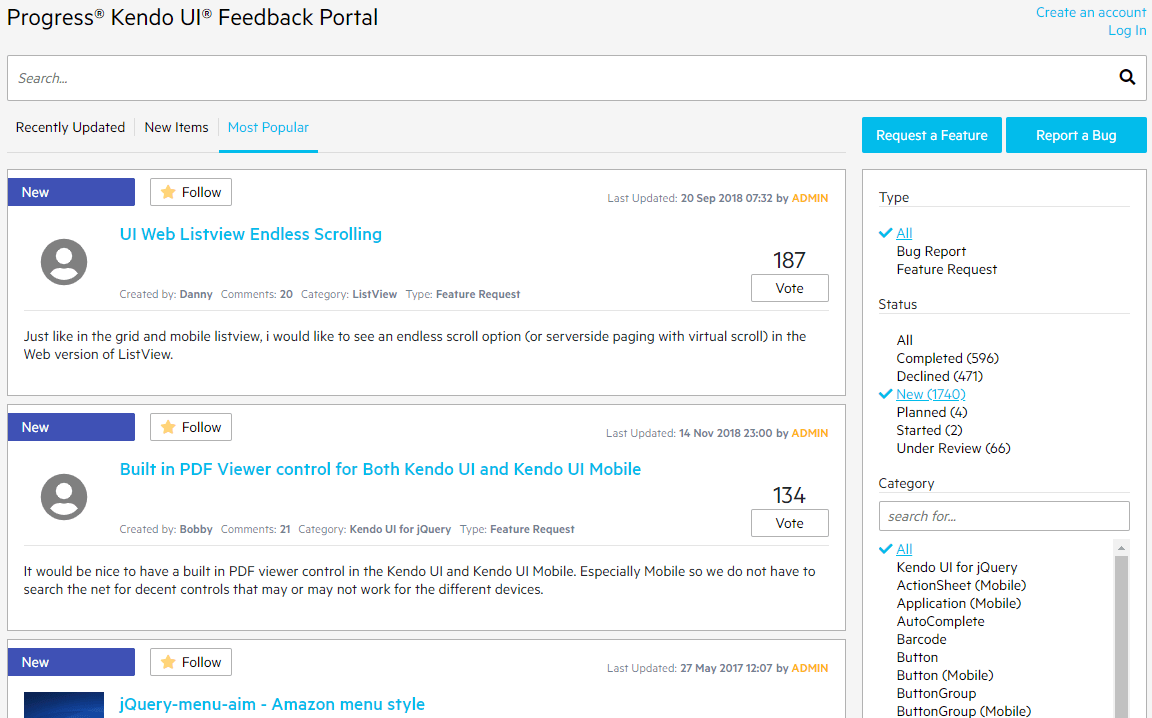
Task: Filter Status by Declined (471)
Action: 940,376
